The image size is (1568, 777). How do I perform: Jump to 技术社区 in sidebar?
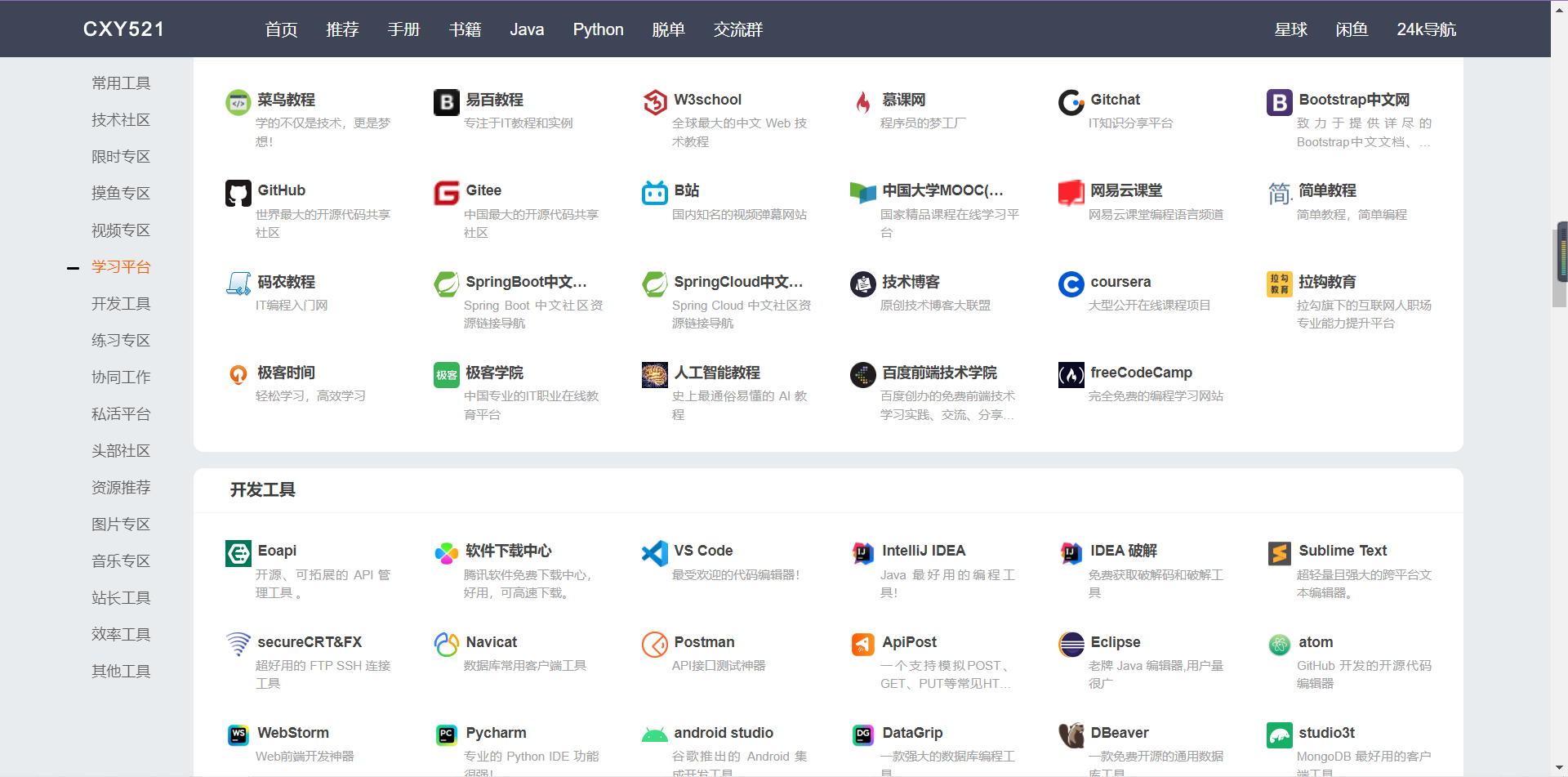click(x=121, y=120)
